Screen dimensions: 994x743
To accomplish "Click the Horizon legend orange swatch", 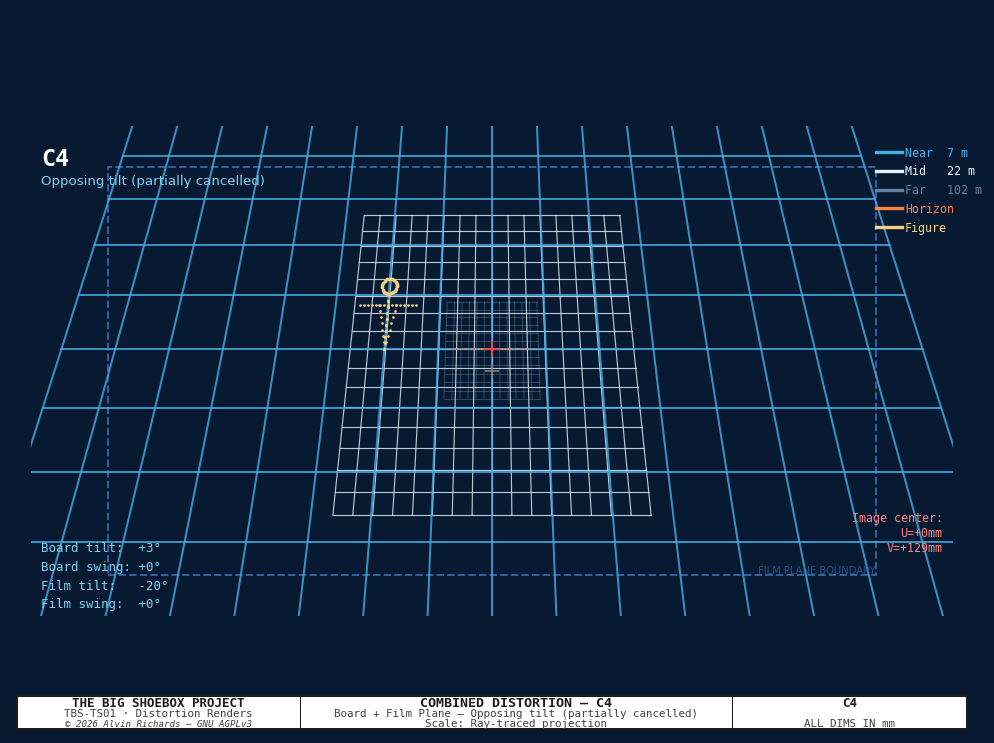I will tap(889, 209).
